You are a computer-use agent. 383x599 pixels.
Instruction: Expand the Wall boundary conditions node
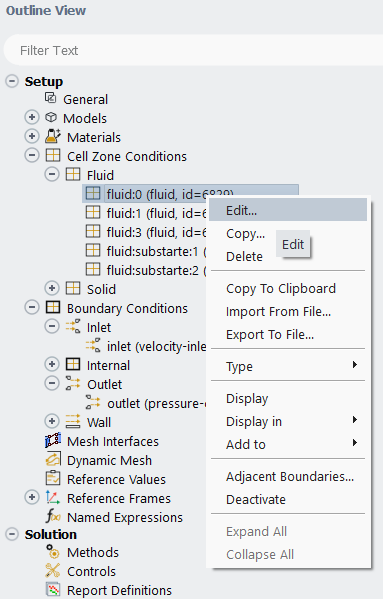click(52, 421)
